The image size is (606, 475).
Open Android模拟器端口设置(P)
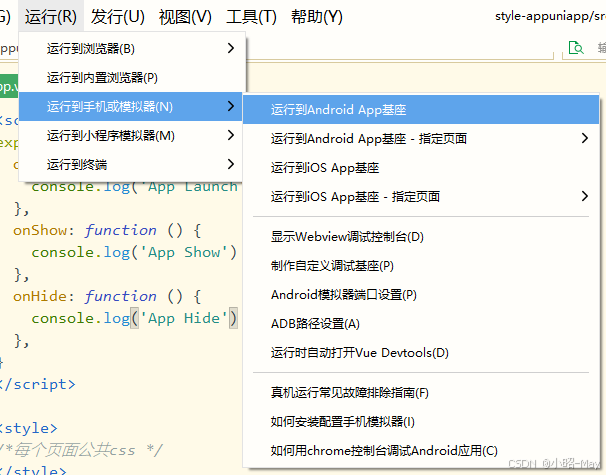(421, 295)
